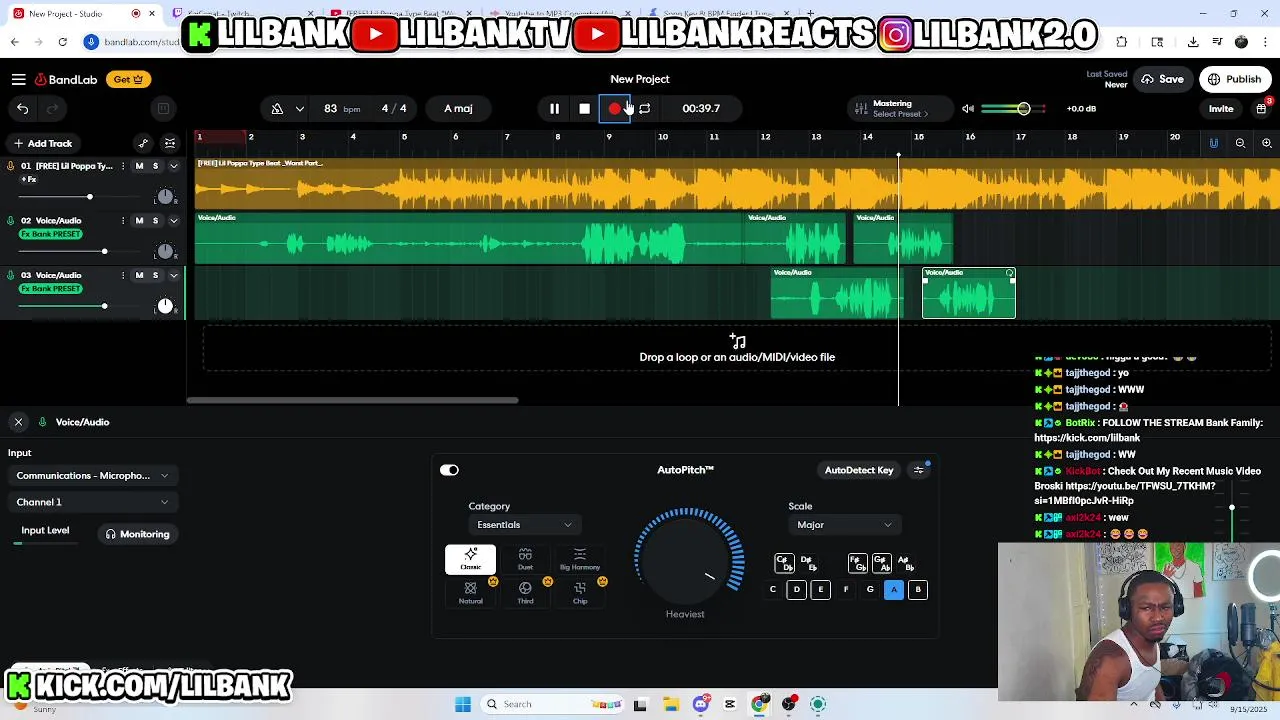
Task: Open the mix editor icon
Action: [x=170, y=143]
